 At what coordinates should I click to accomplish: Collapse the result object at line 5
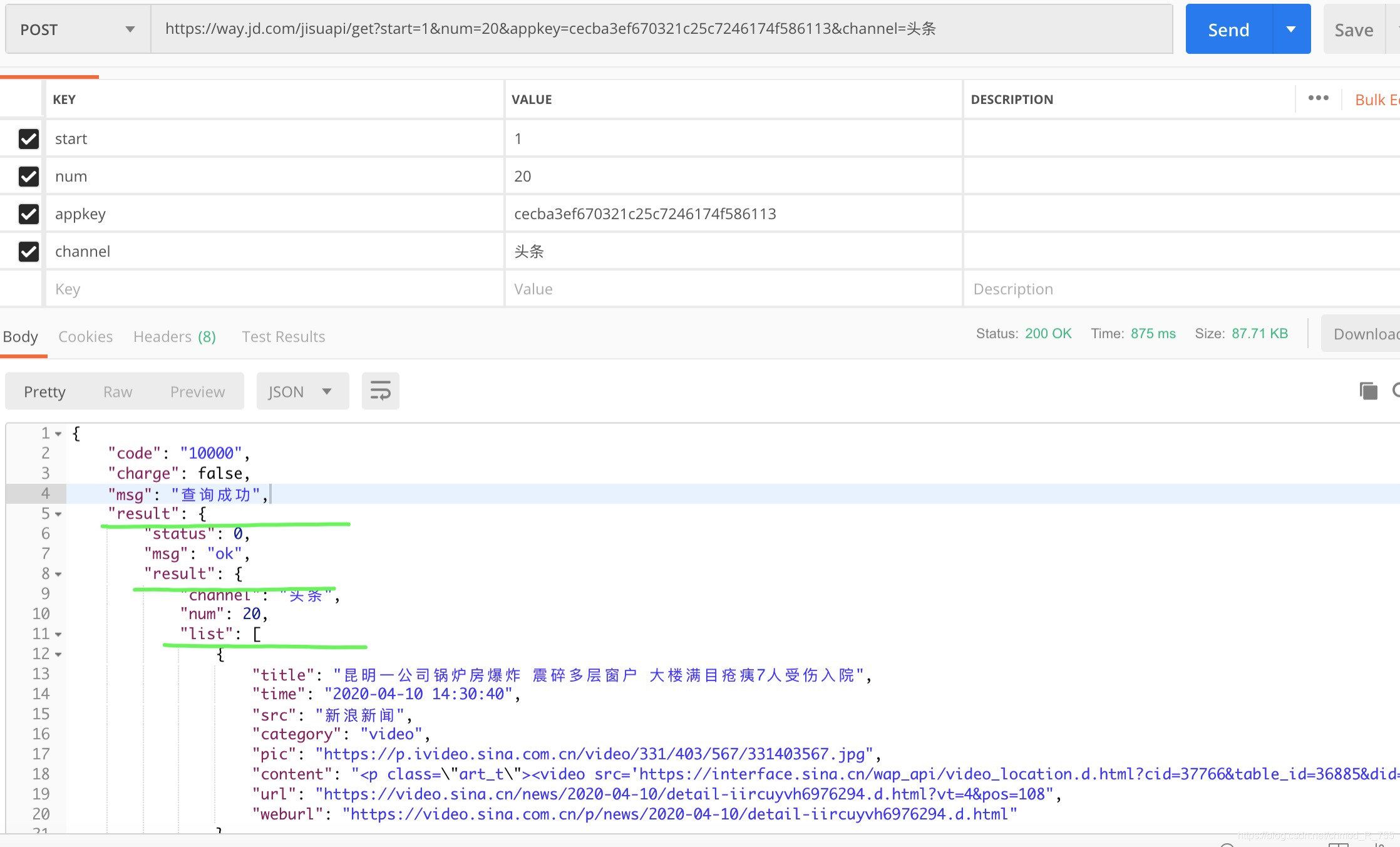coord(58,514)
